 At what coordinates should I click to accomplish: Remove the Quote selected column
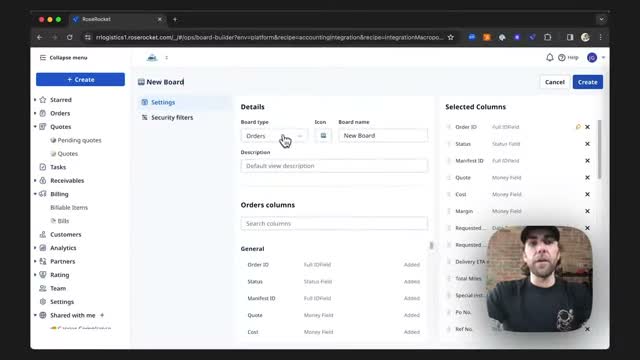587,178
